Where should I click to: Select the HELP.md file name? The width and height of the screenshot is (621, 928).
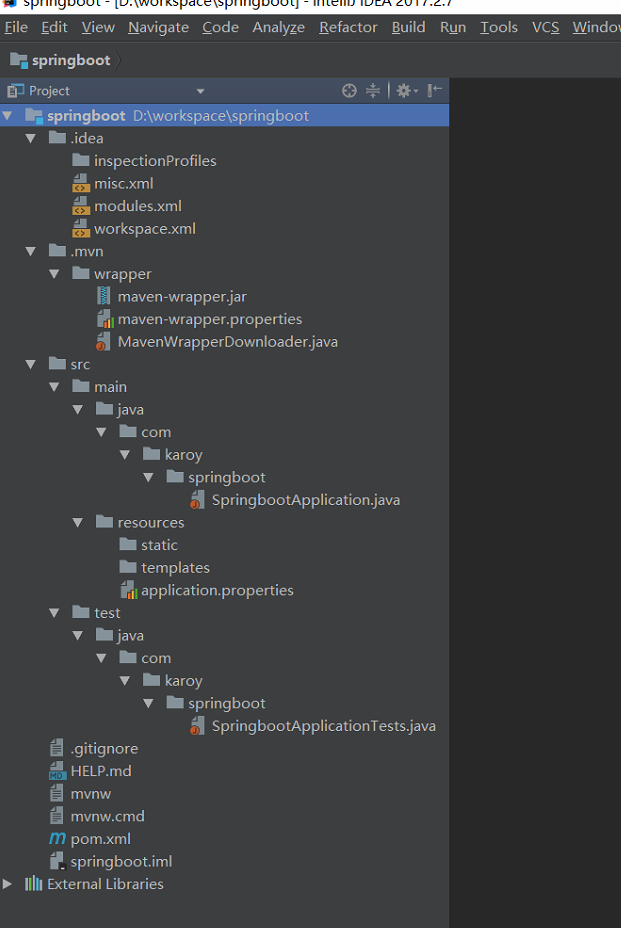tap(101, 771)
